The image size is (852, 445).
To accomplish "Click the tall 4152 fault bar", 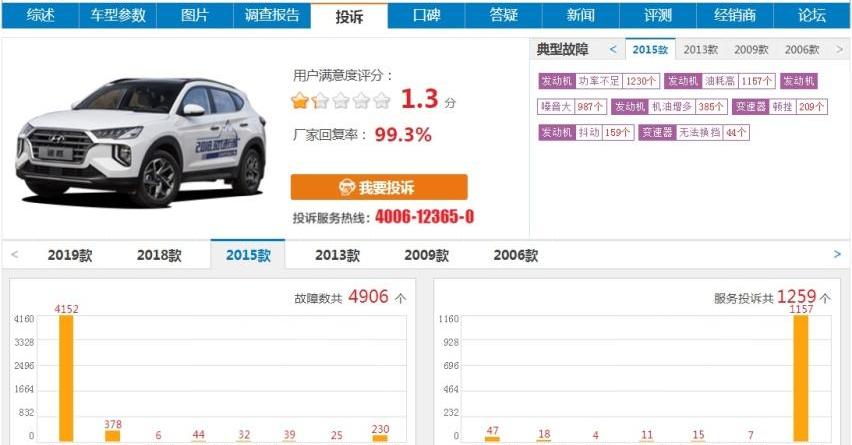I will [66, 378].
